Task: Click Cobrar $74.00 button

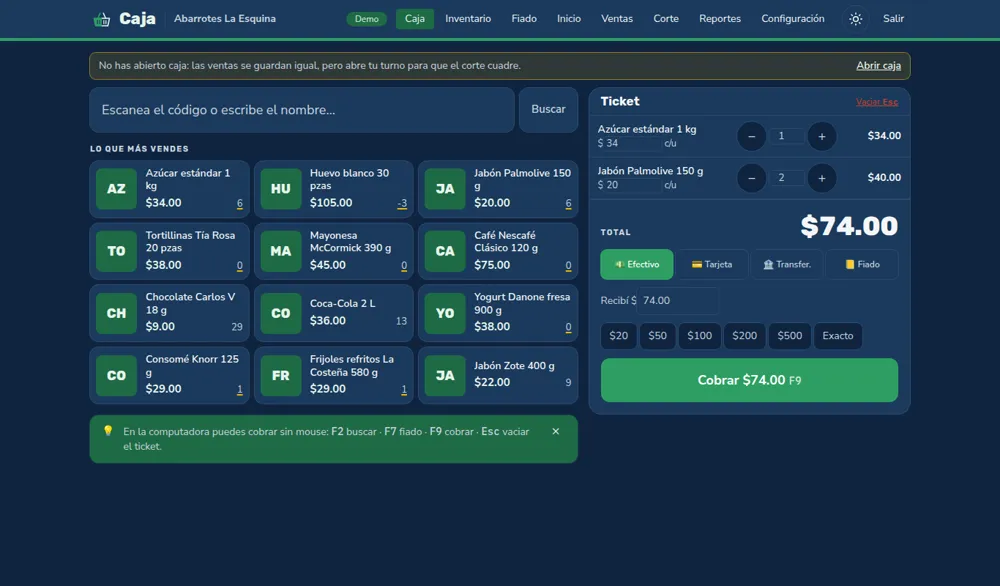Action: 749,380
